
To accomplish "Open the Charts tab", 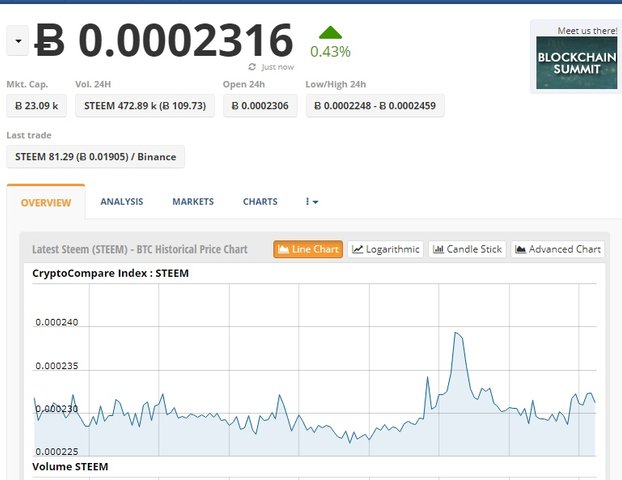I will tap(260, 202).
